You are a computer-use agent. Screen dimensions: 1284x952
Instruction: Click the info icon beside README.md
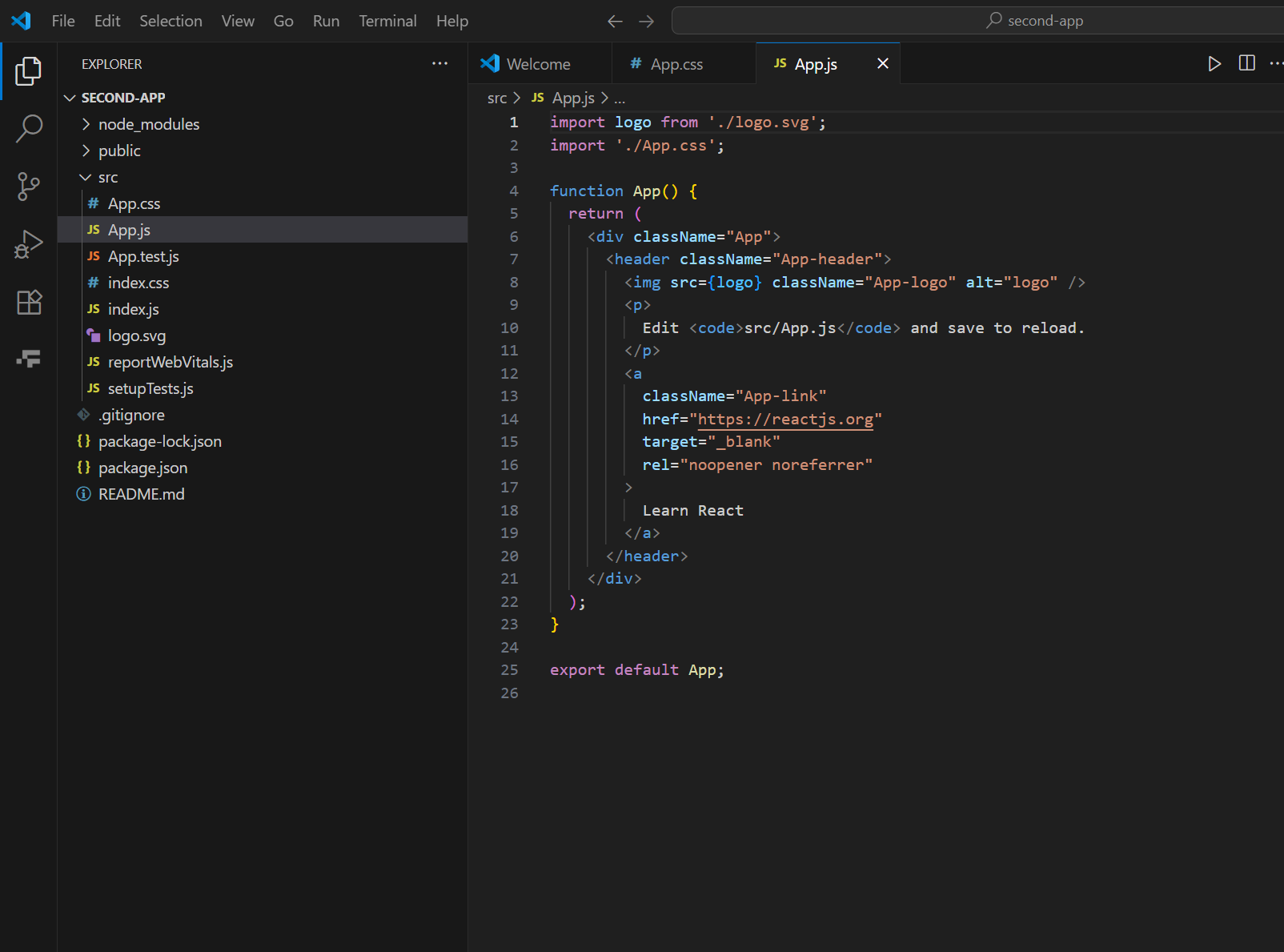83,494
